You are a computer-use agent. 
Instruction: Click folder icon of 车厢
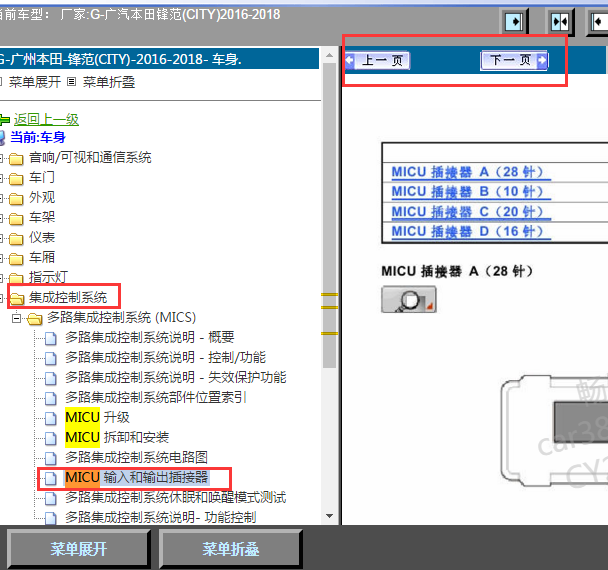click(16, 258)
